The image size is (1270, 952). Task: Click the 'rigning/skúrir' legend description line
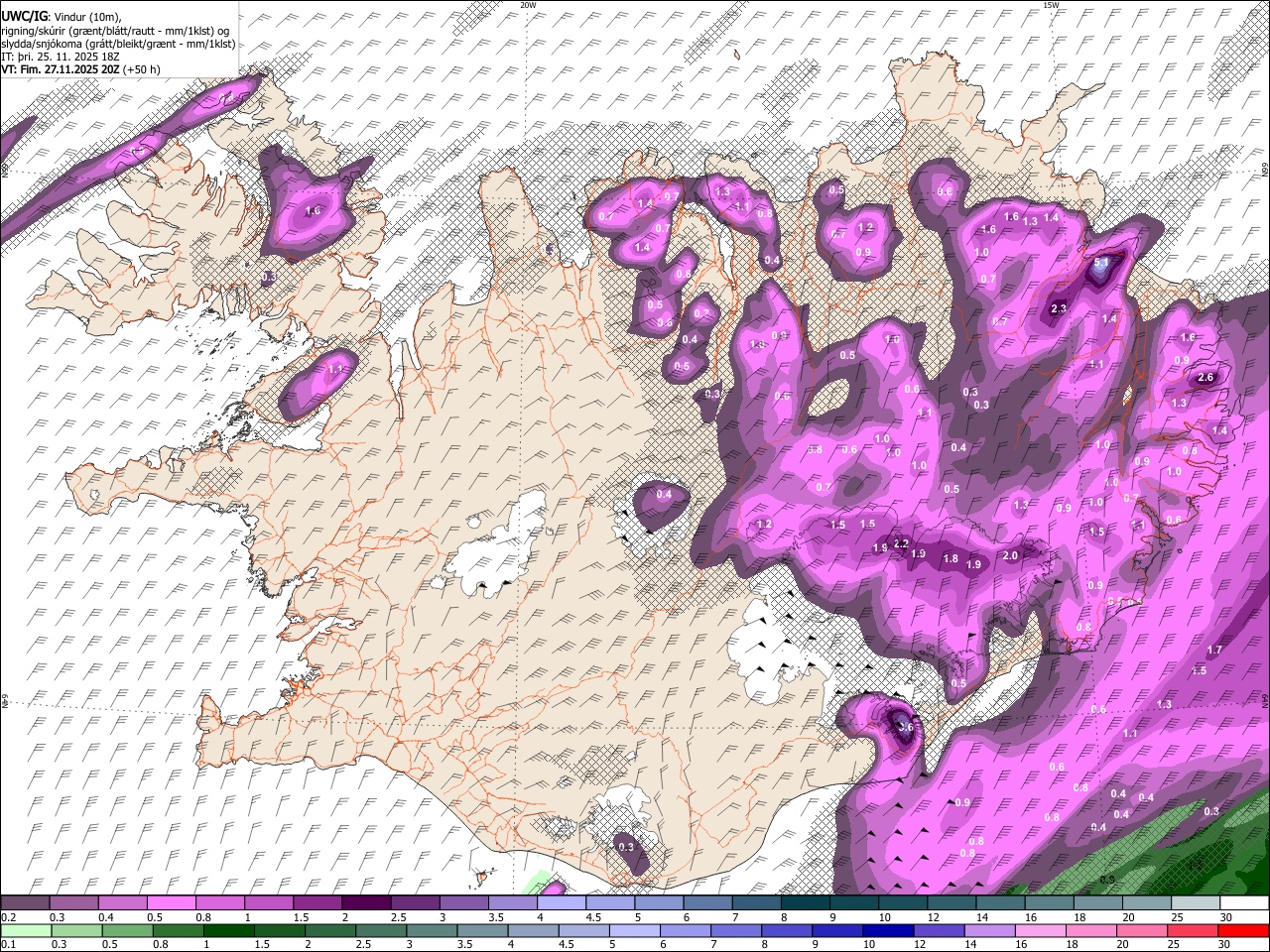(115, 31)
